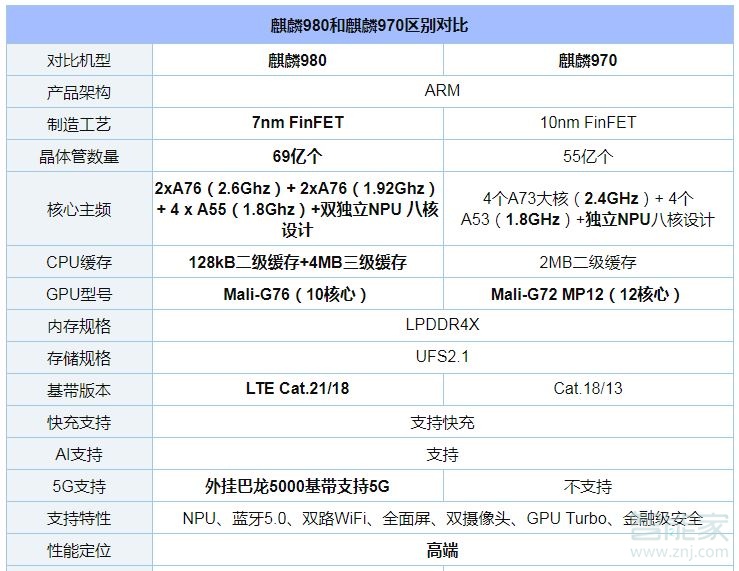Click the Cat.18/13 cell
This screenshot has width=739, height=571.
pyautogui.click(x=588, y=388)
